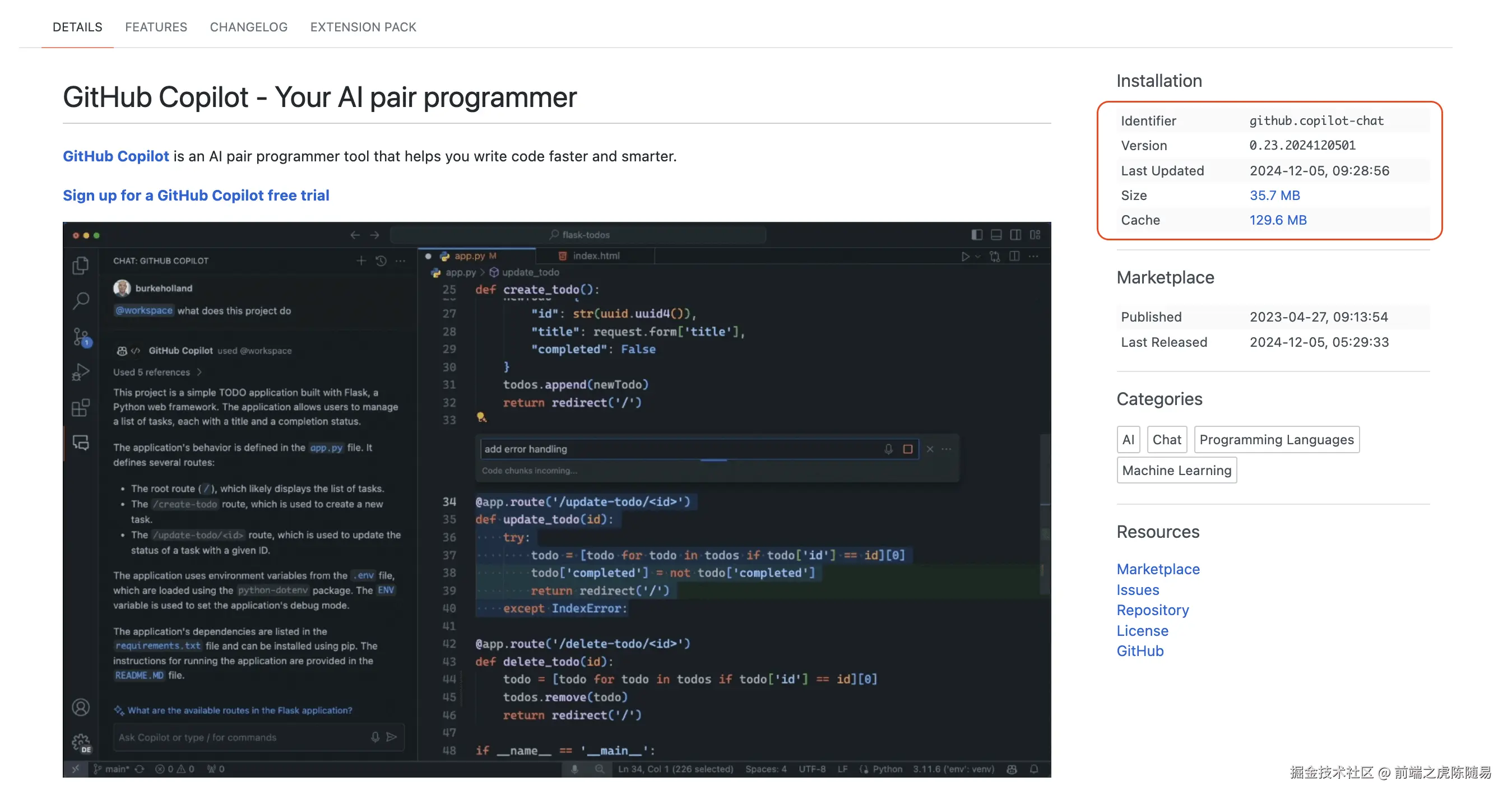The height and width of the screenshot is (800, 1512).
Task: Toggle the primary sidebar layout icon
Action: click(x=977, y=235)
